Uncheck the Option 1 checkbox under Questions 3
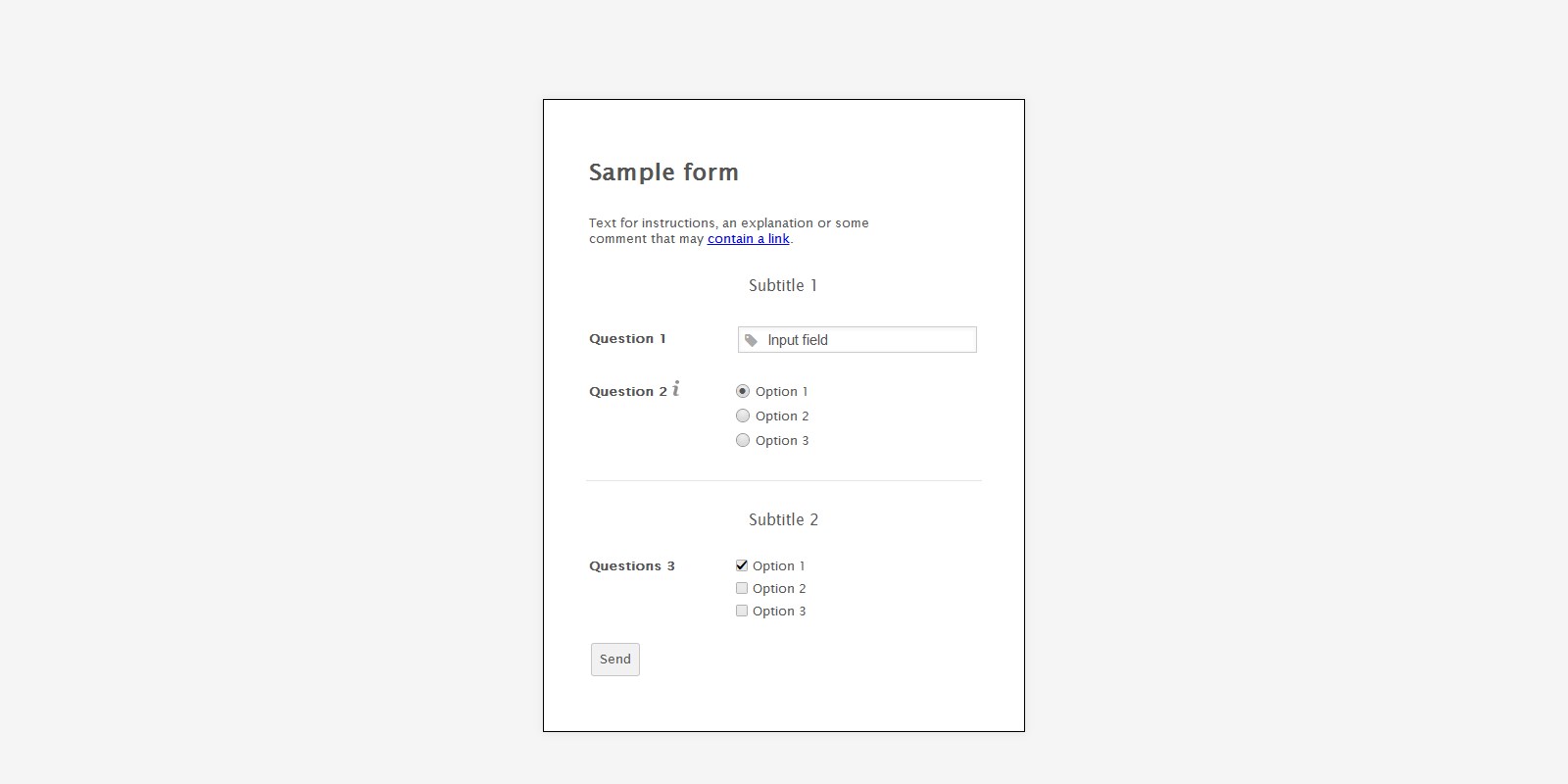Screen dimensions: 1568x784 pyautogui.click(x=742, y=565)
